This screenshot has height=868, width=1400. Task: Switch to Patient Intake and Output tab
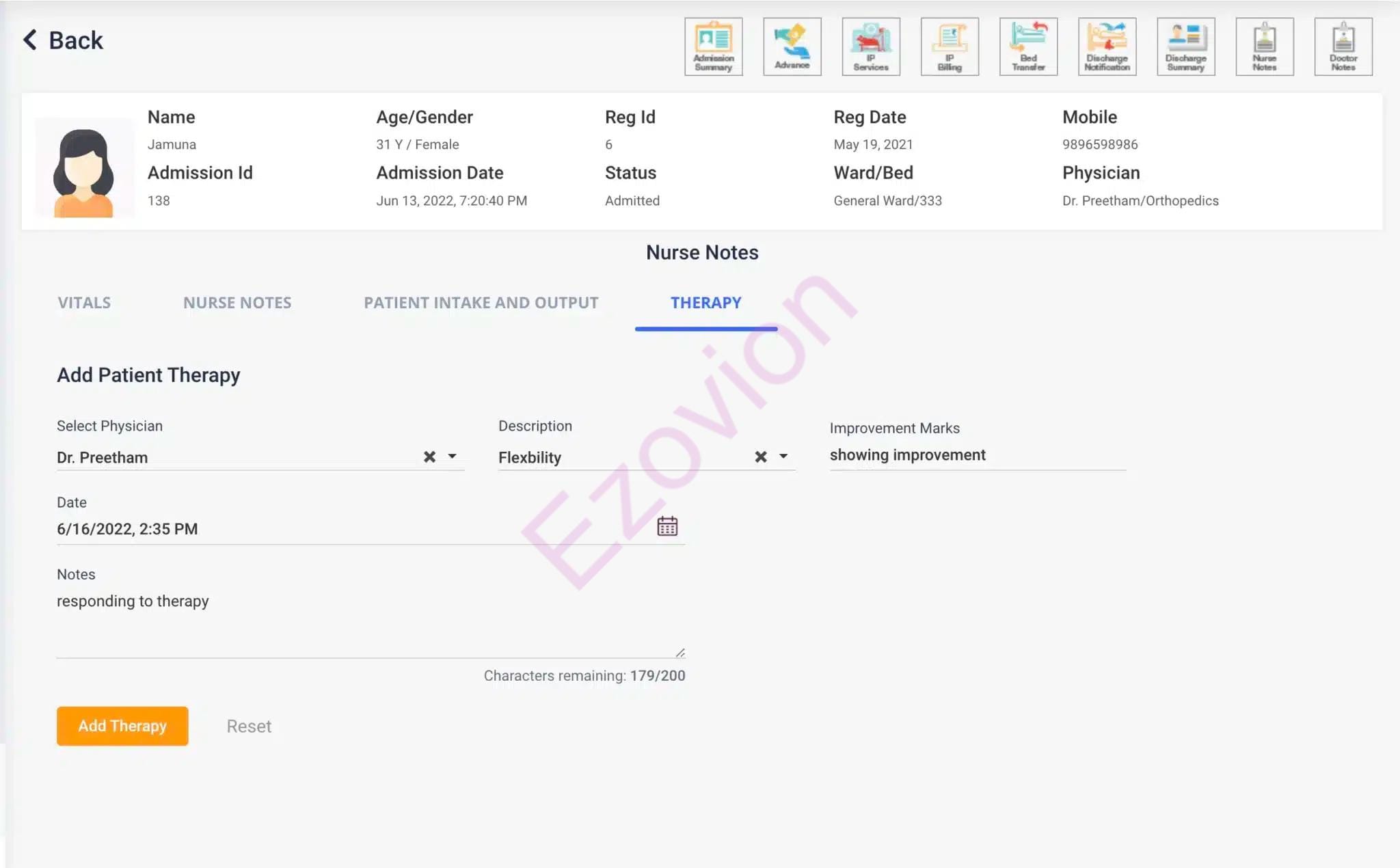(x=481, y=303)
